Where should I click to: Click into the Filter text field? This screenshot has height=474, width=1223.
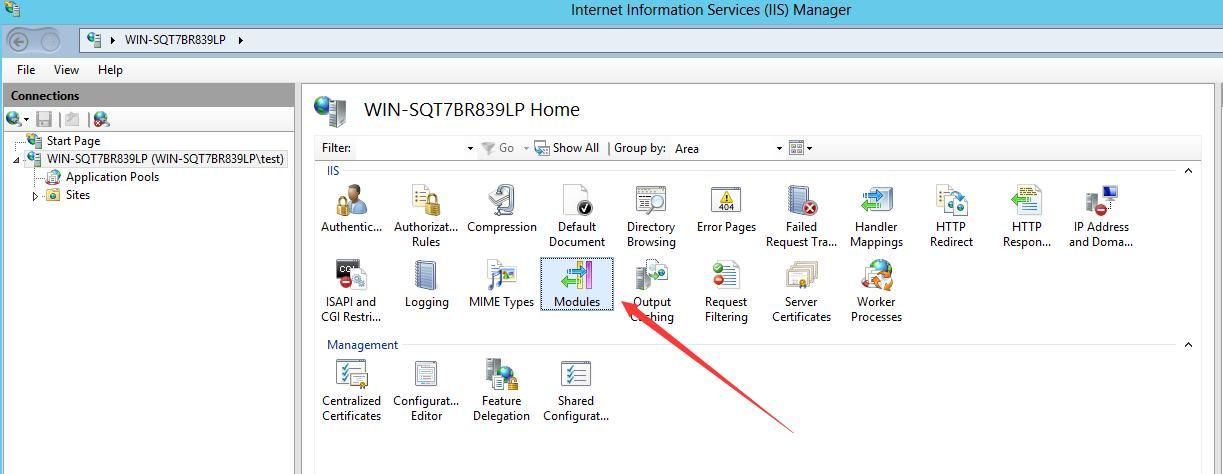(x=409, y=148)
